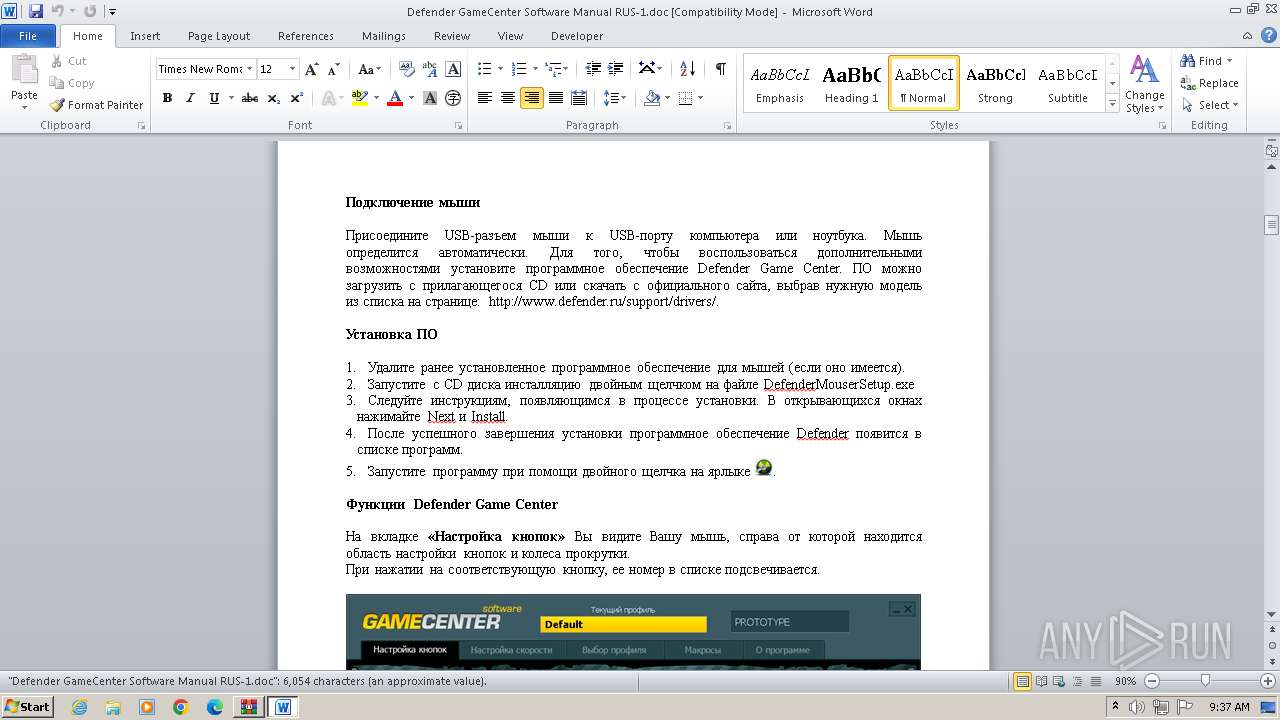Screen dimensions: 1280x720
Task: Open the Select dropdown in Editing
Action: 1209,105
